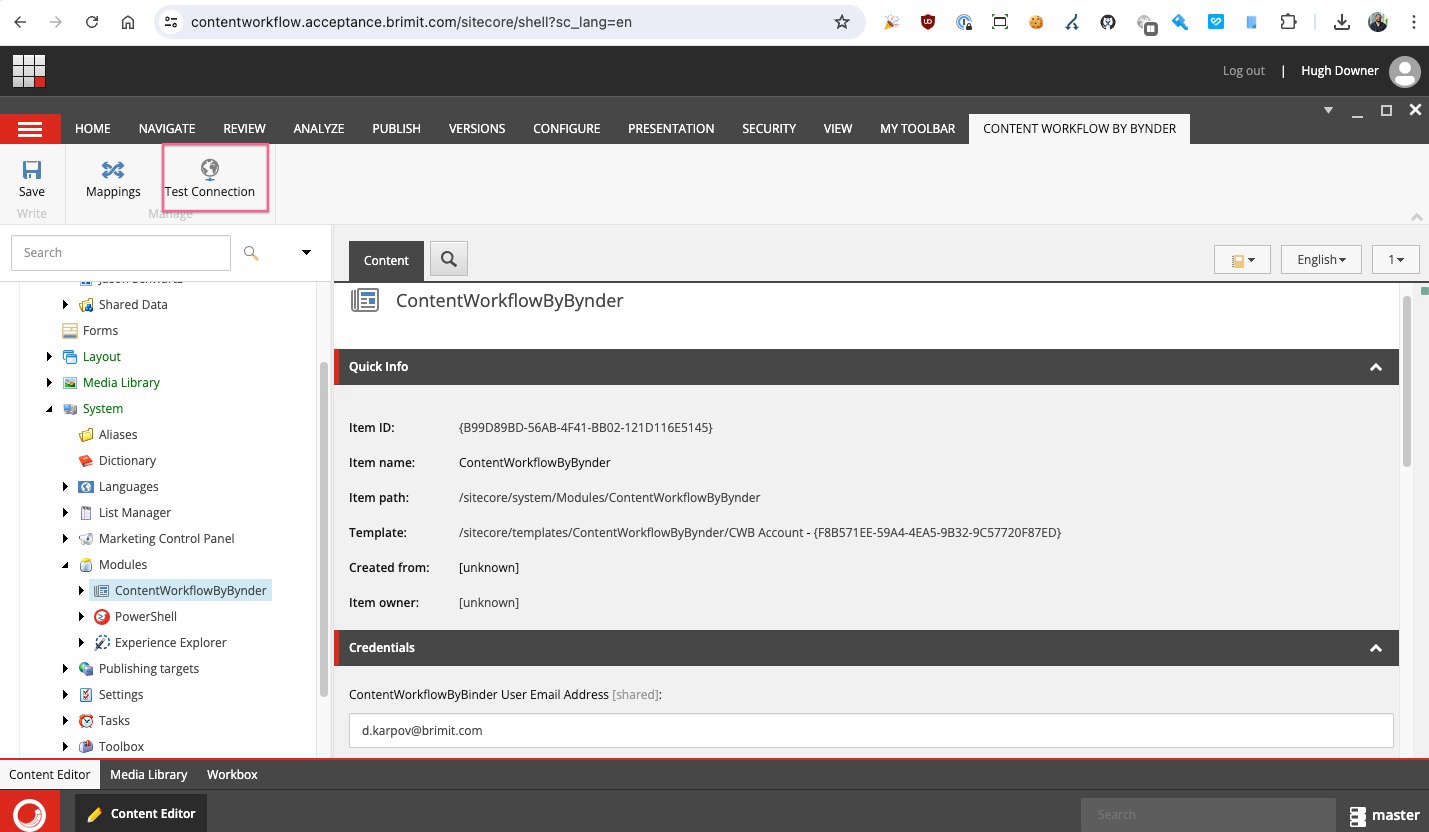Select the Publishing targets tree item
This screenshot has height=832, width=1429.
click(x=148, y=669)
